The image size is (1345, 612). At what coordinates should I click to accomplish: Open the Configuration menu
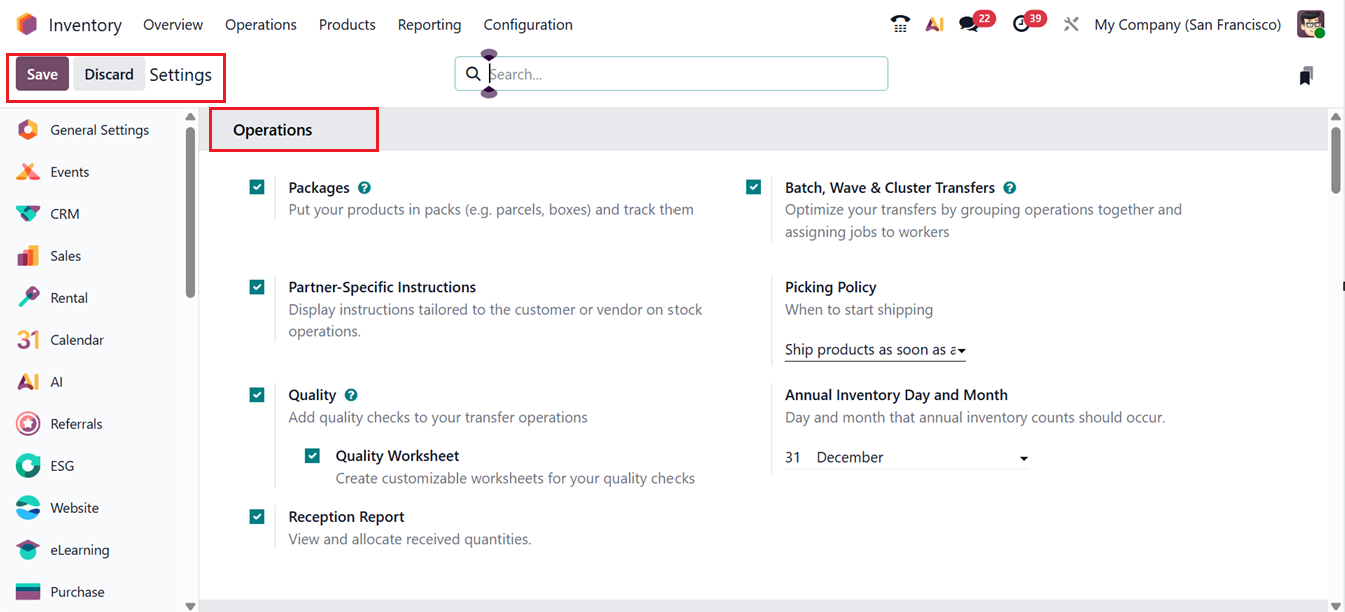click(528, 25)
